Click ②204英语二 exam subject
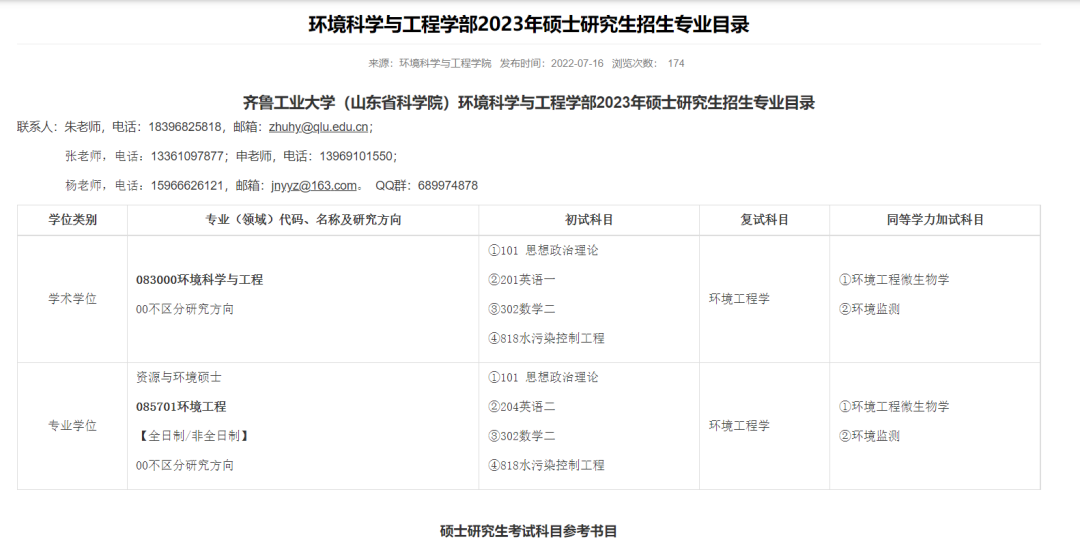1080x550 pixels. coord(521,407)
